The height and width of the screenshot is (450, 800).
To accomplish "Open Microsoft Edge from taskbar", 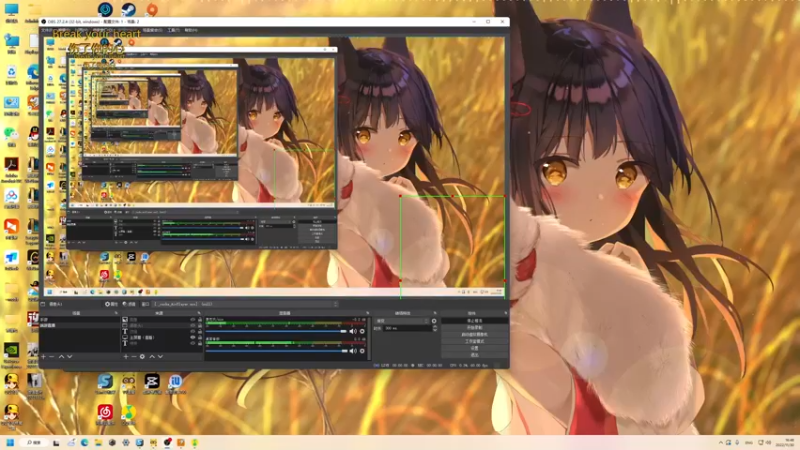I will click(84, 442).
